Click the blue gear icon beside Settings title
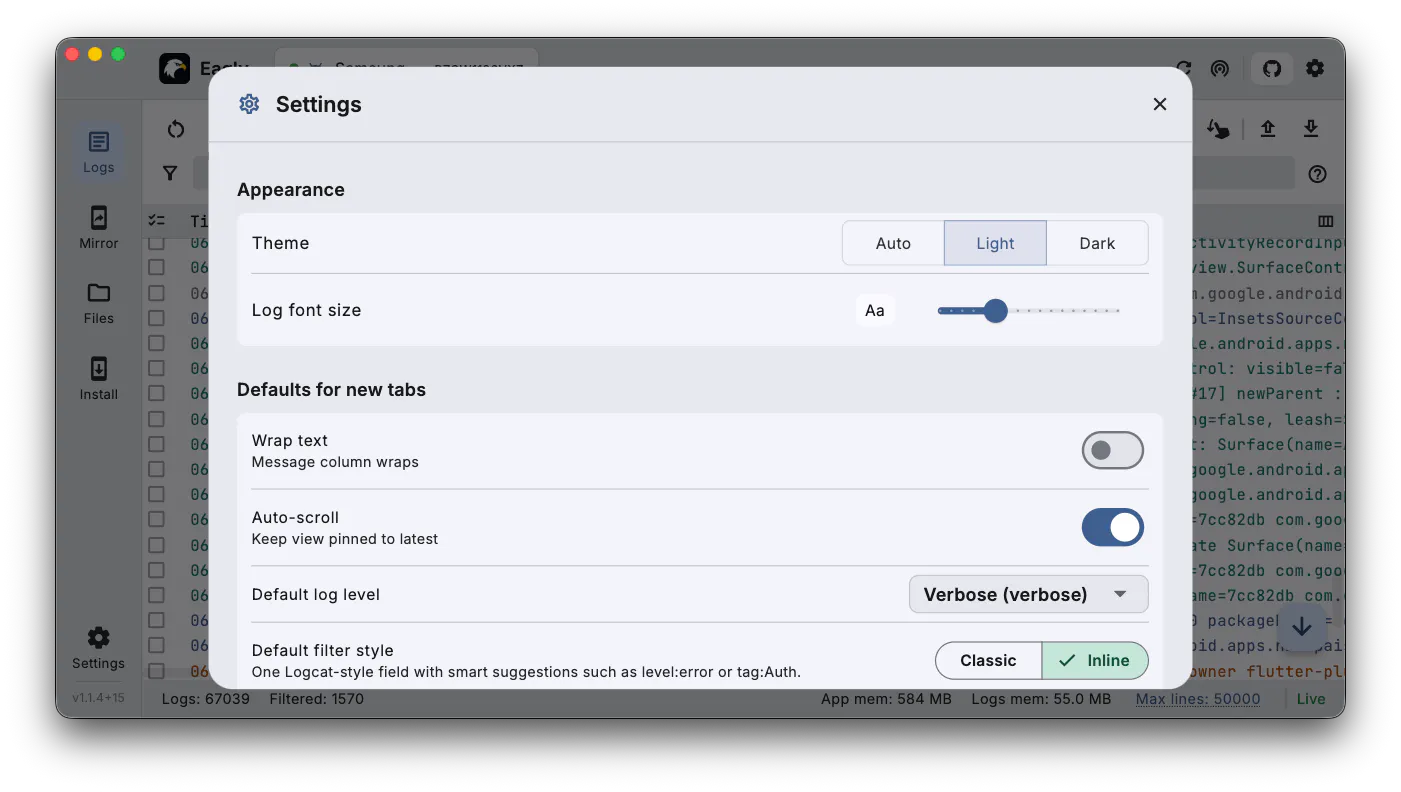 pos(249,104)
